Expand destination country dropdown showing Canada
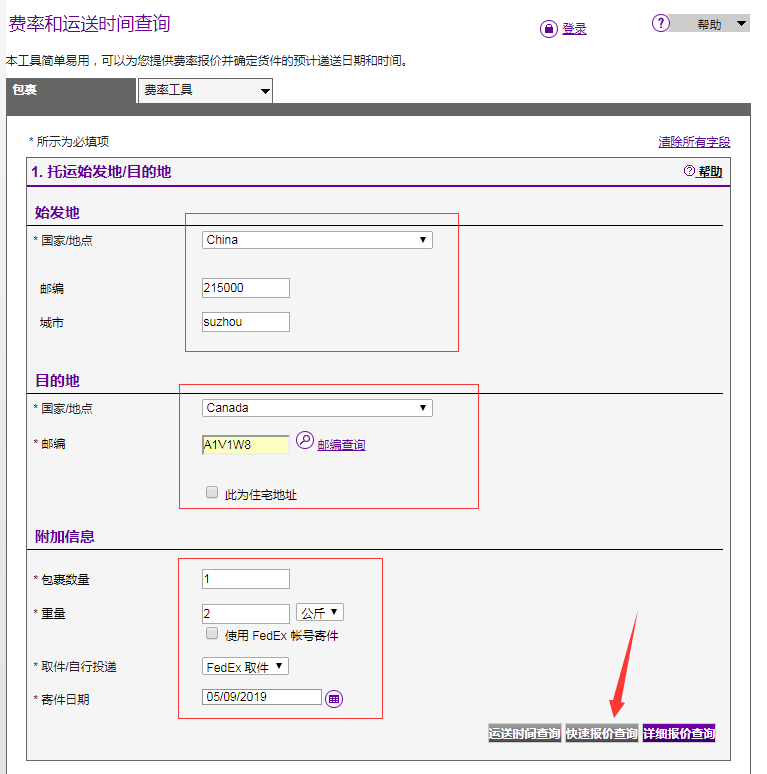 pos(317,408)
